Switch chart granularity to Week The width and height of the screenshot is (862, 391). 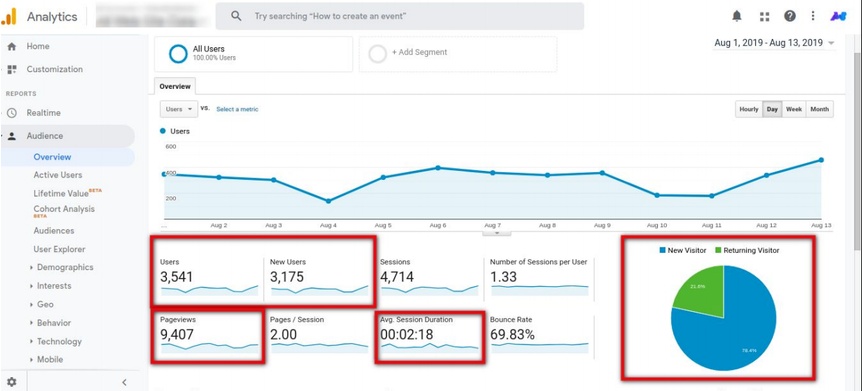coord(793,109)
